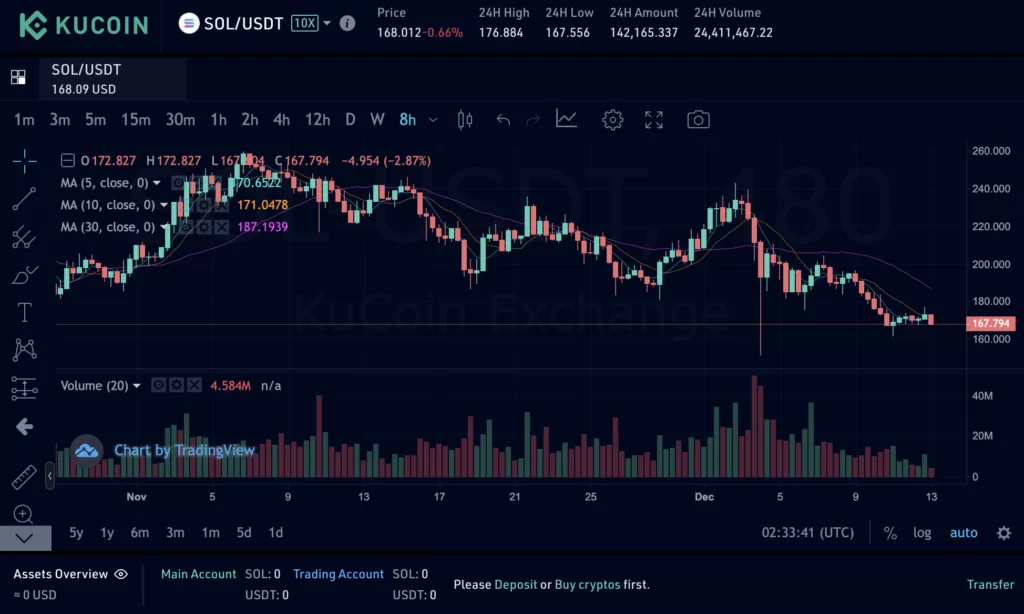Click the 10X leverage badge
Screen dimensions: 1024x614
click(304, 24)
